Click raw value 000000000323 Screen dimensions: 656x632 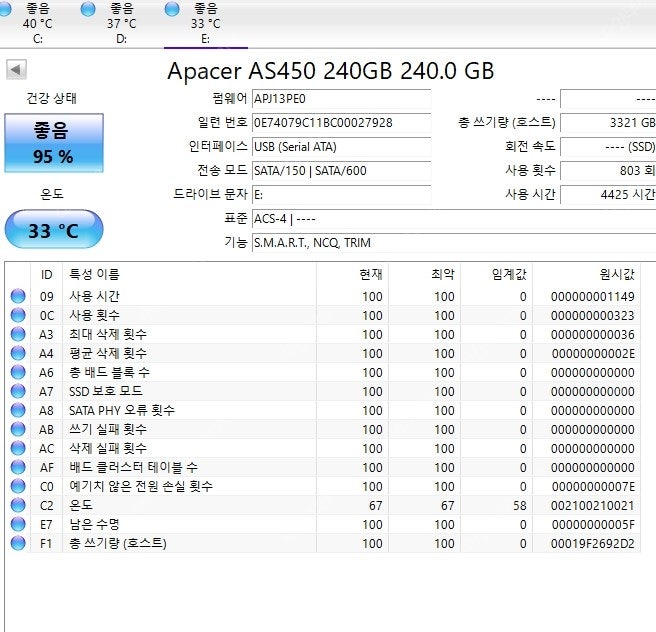point(593,315)
